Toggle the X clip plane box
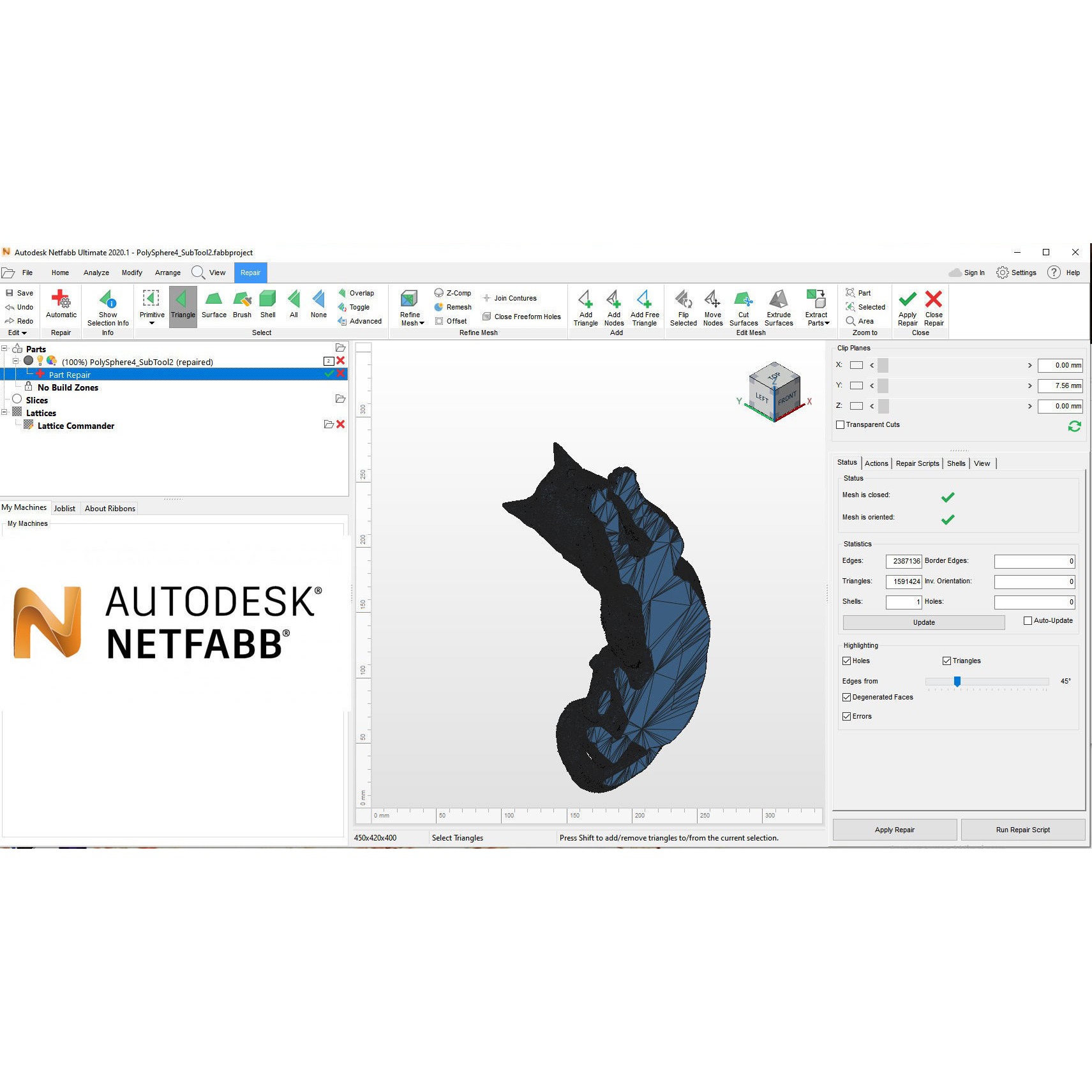 pos(856,365)
